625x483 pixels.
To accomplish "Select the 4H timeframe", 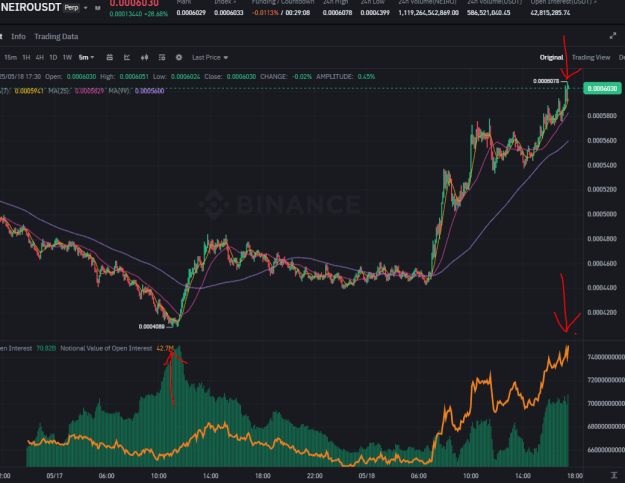I will click(x=39, y=57).
